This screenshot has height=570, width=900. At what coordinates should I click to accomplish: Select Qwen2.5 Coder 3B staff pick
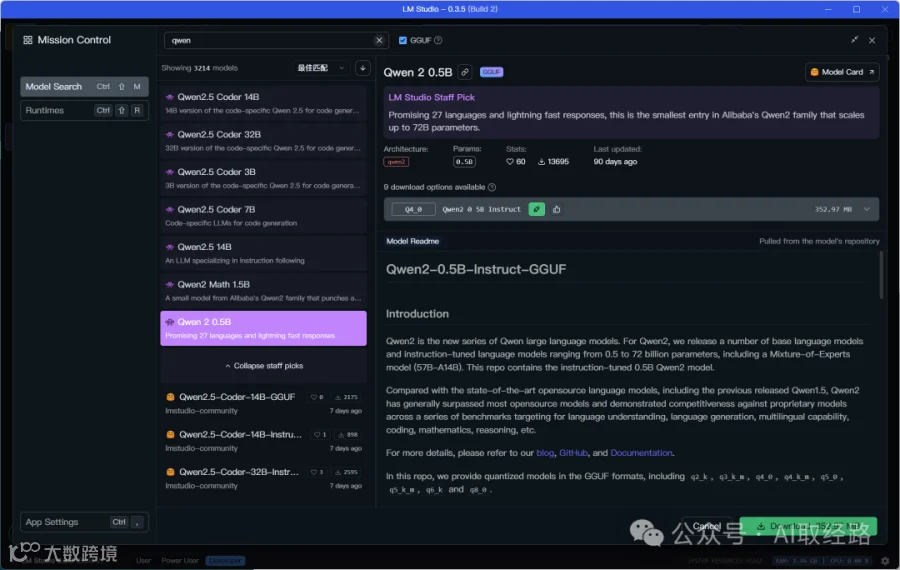coord(263,178)
